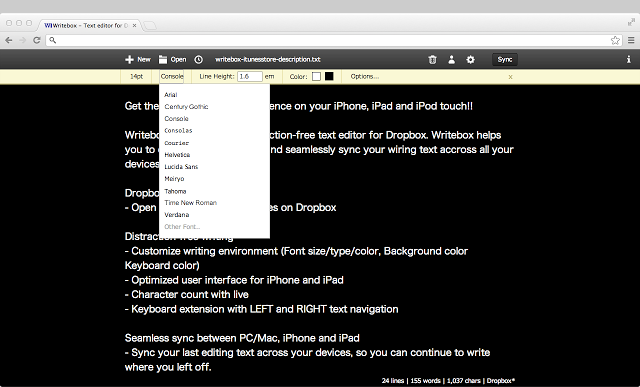Click the Line Height input field
This screenshot has width=640, height=387.
click(x=249, y=76)
